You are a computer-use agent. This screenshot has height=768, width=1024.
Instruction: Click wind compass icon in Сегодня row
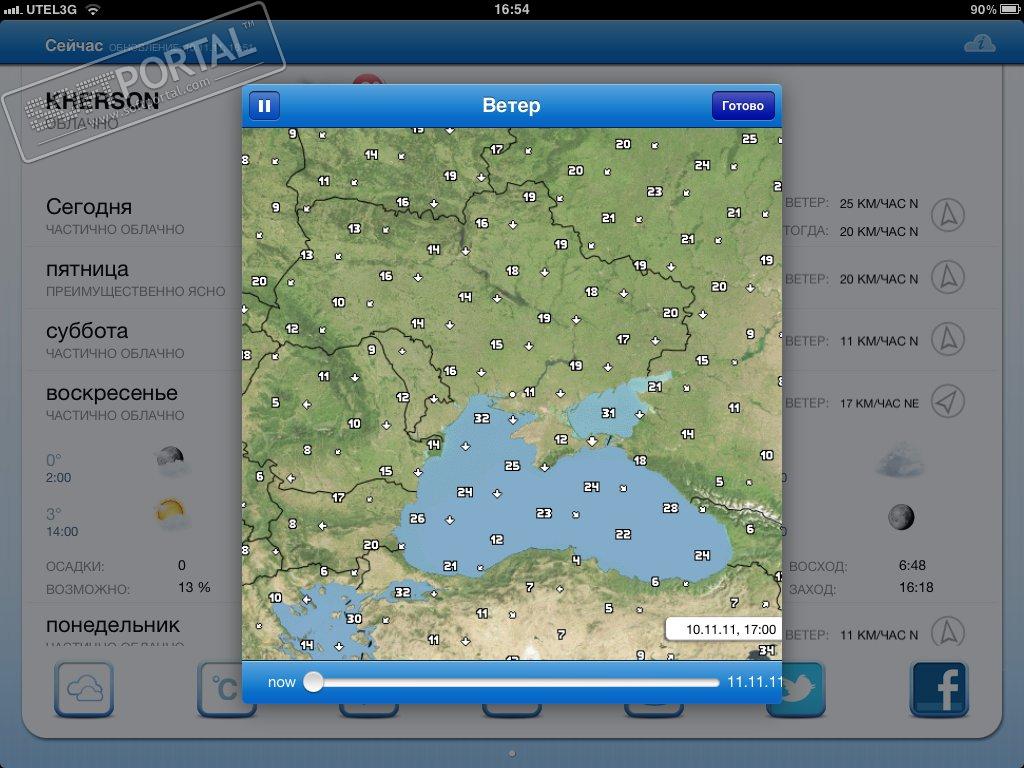coord(948,215)
